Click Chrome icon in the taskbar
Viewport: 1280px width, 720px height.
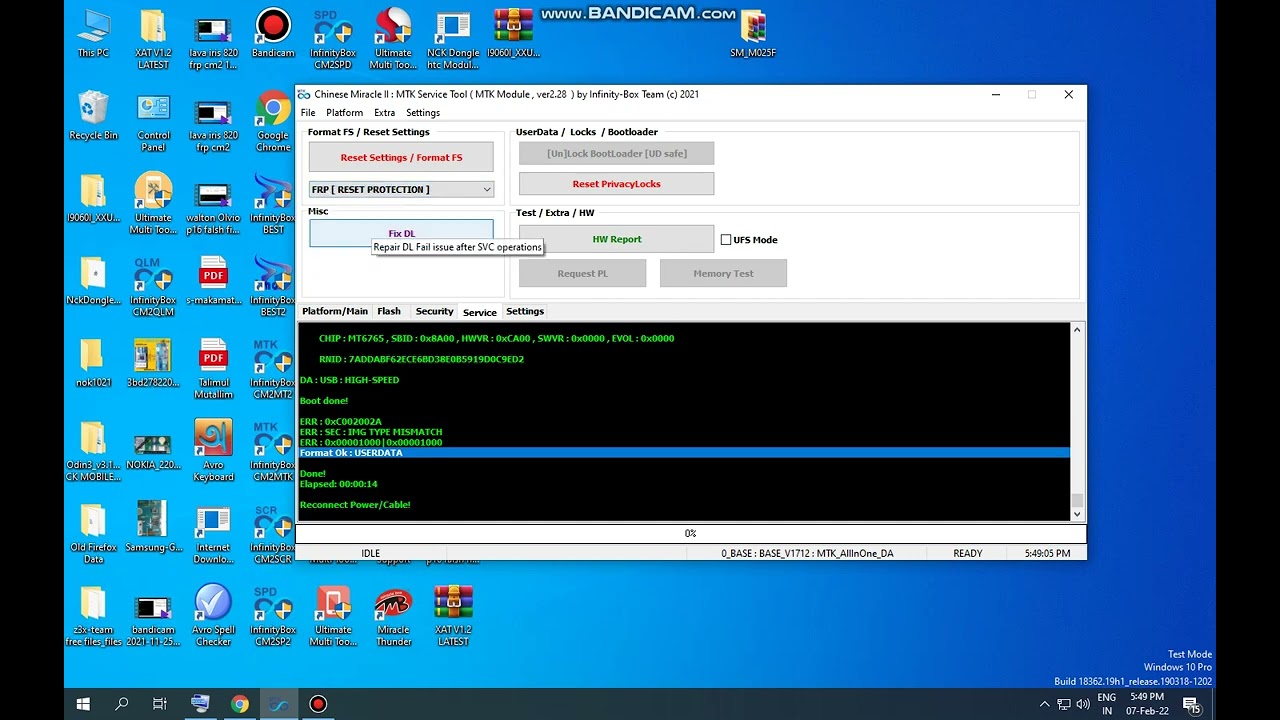click(x=239, y=704)
